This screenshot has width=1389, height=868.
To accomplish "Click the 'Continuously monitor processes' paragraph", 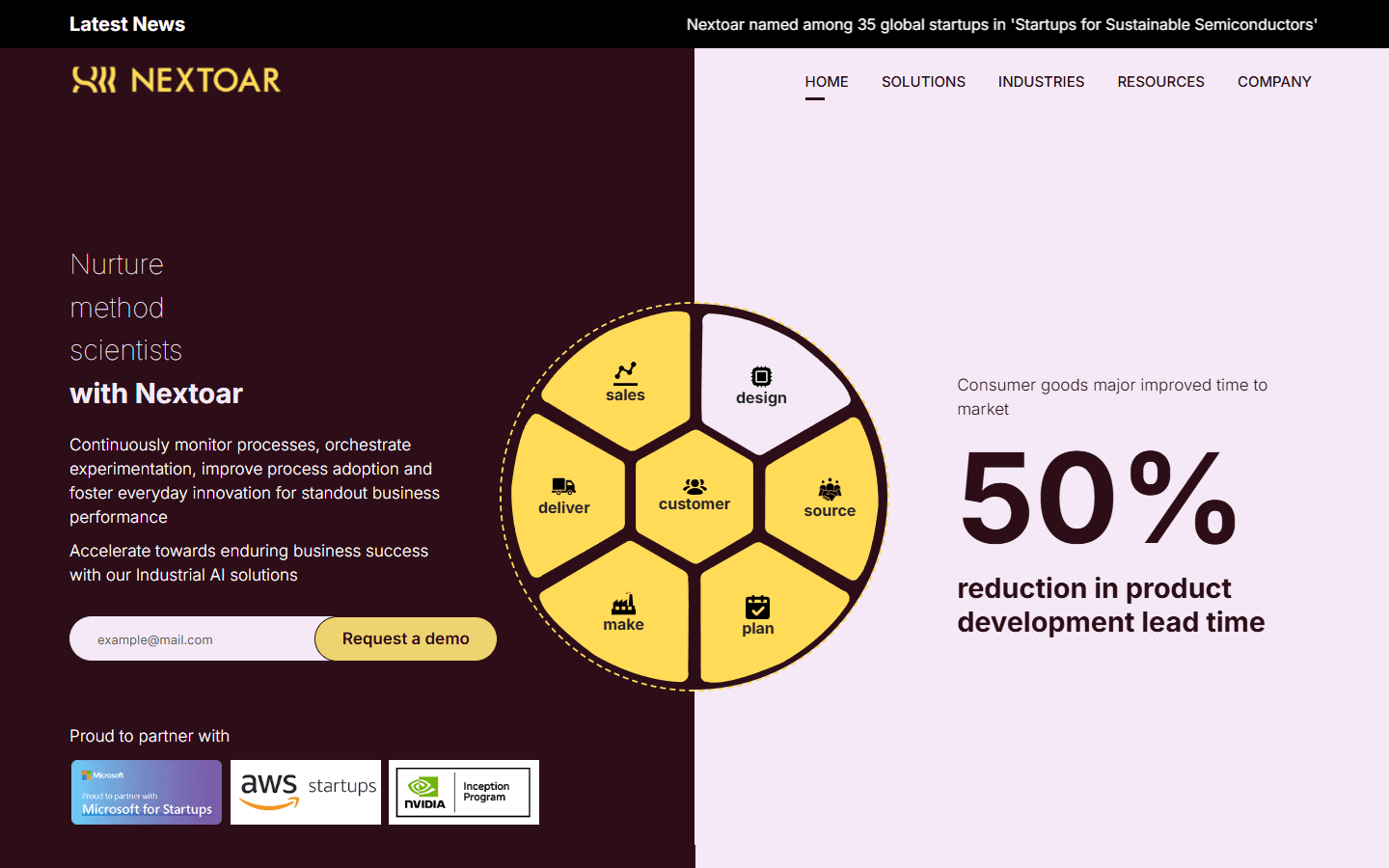I will (255, 480).
